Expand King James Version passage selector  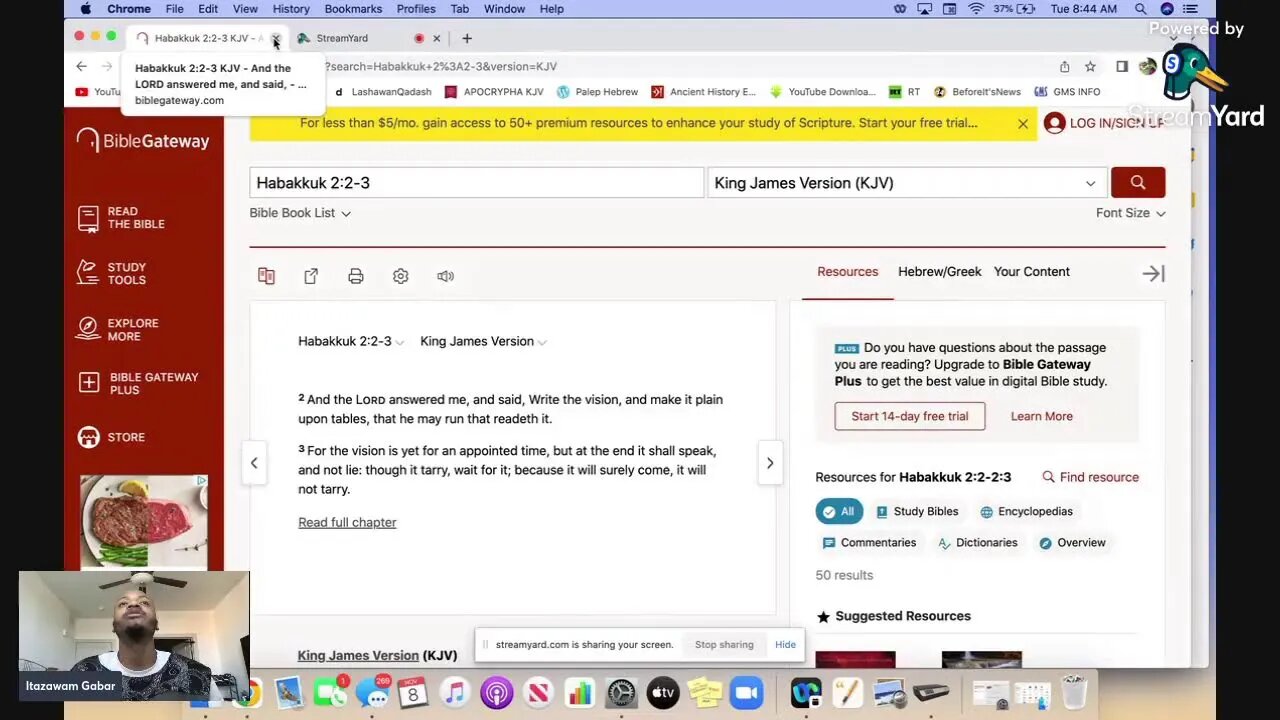(483, 341)
